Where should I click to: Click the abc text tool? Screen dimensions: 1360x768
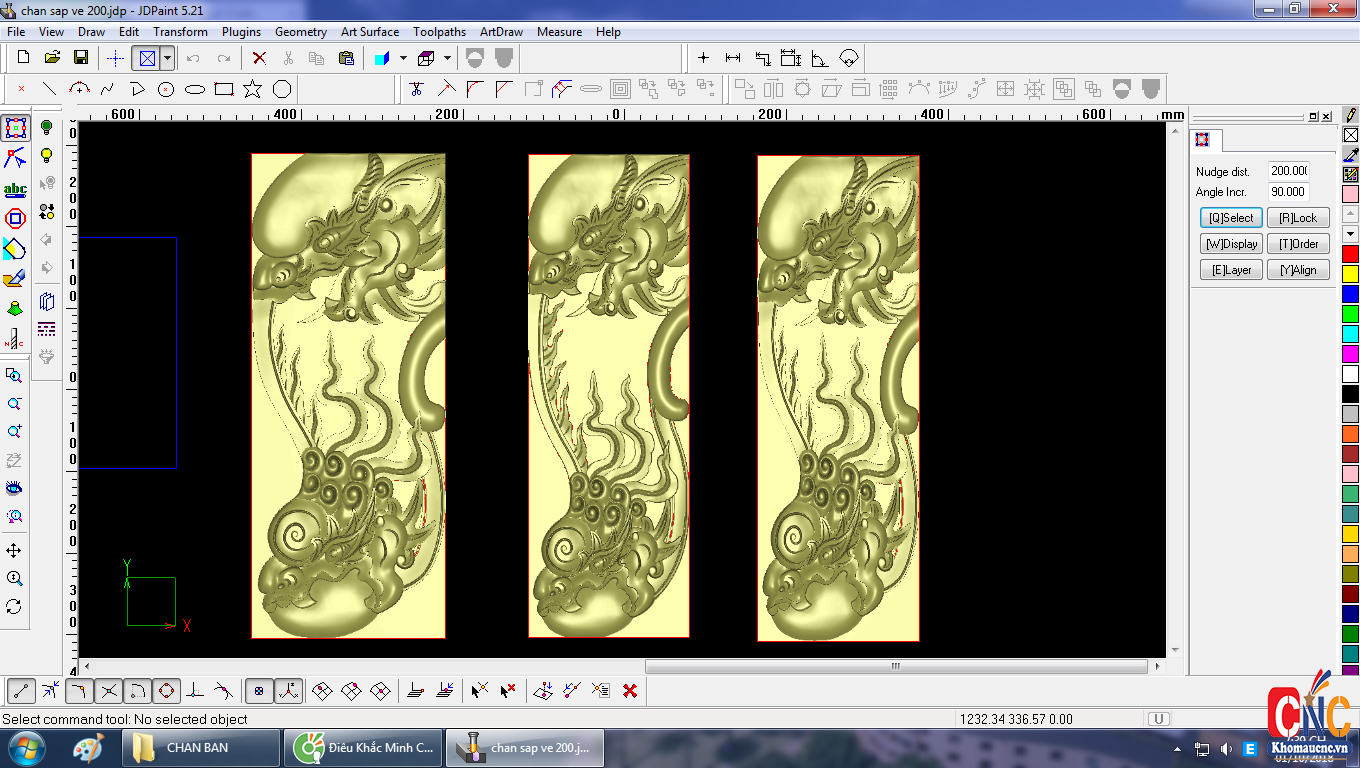pyautogui.click(x=15, y=189)
